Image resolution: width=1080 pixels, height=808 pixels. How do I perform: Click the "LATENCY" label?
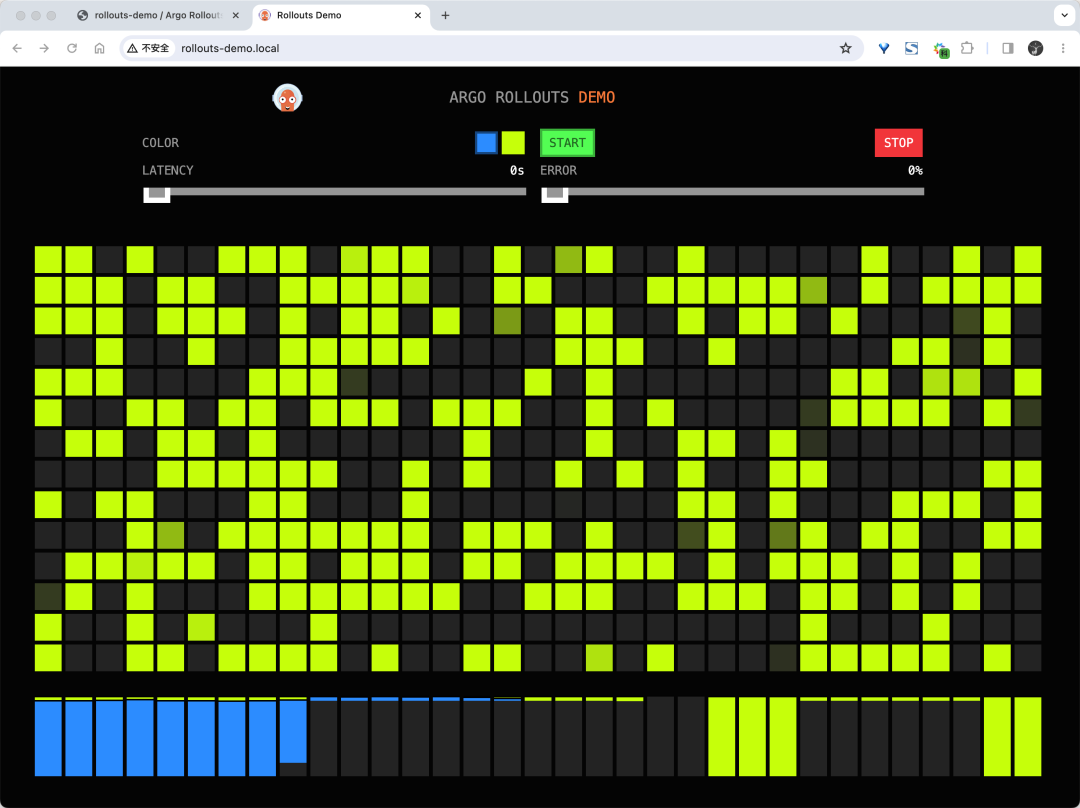(167, 170)
